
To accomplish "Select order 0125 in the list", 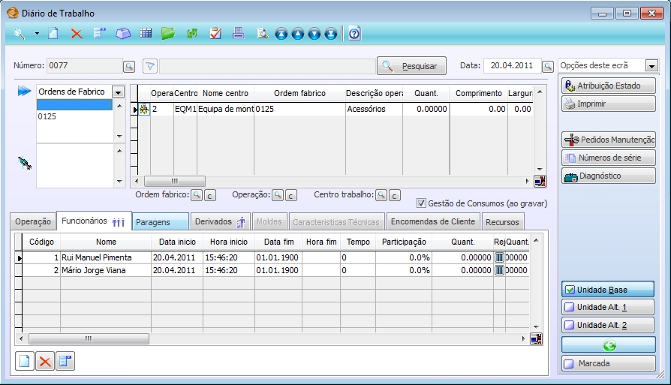I will [x=74, y=116].
